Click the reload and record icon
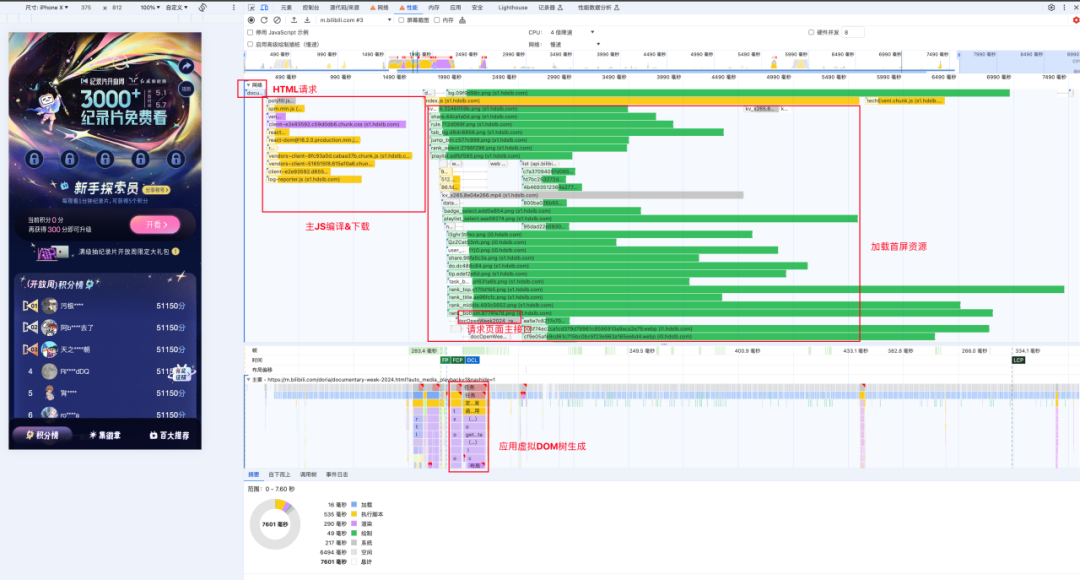This screenshot has height=580, width=1080. point(264,20)
